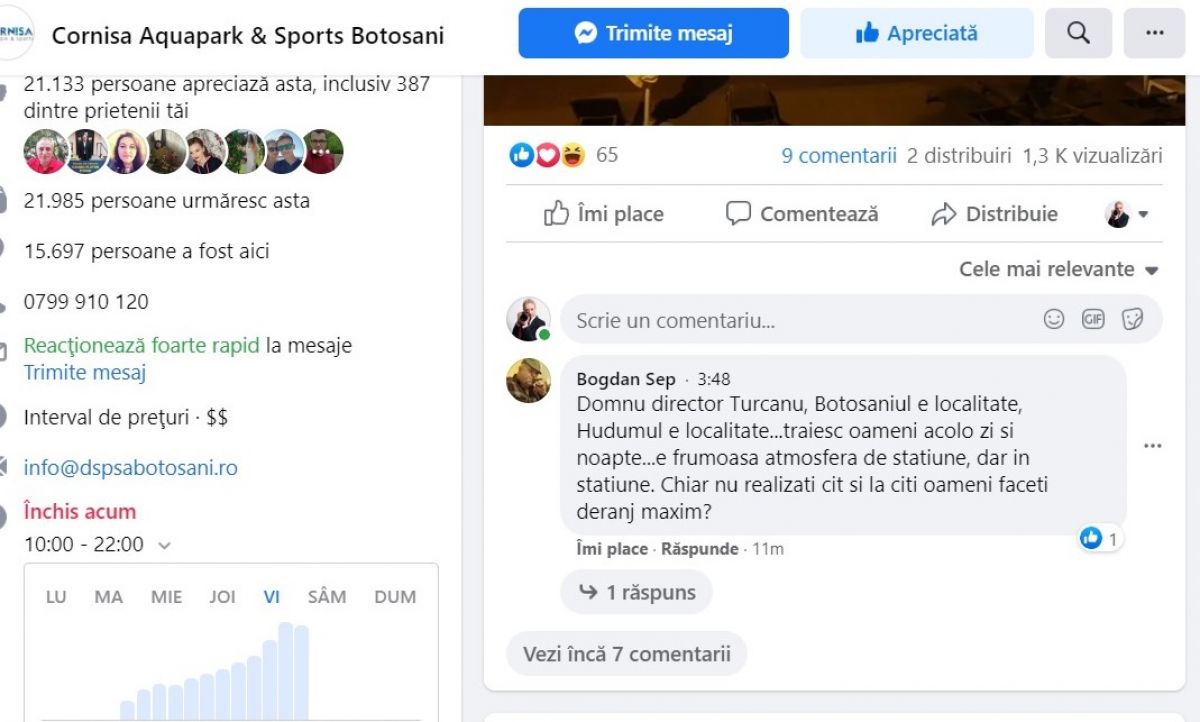Insert a GIF in the comment
This screenshot has height=722, width=1200.
point(1093,319)
